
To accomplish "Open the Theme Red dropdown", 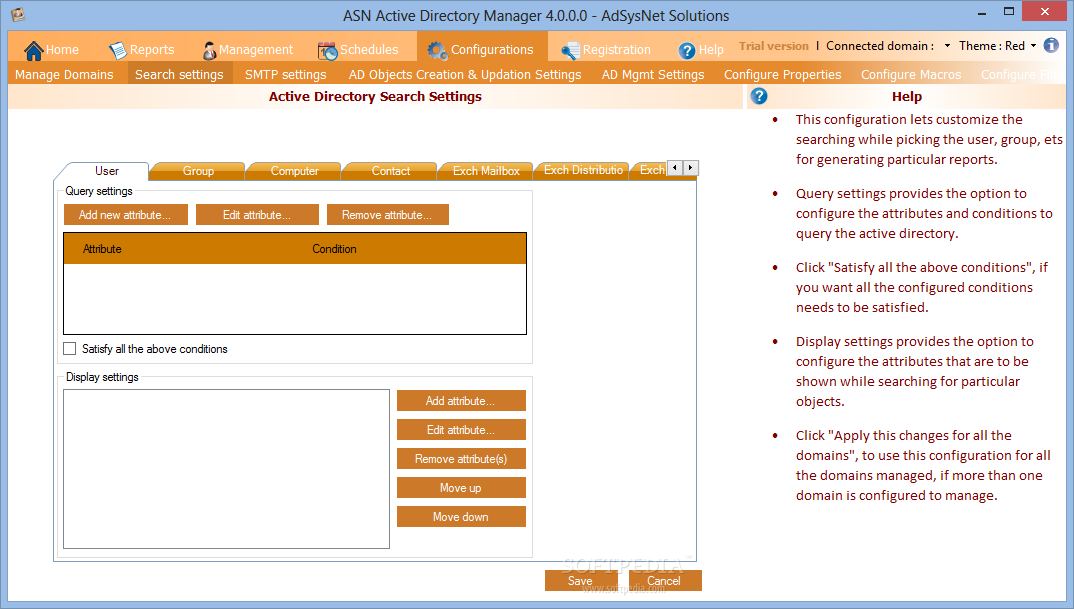I will coord(1033,46).
